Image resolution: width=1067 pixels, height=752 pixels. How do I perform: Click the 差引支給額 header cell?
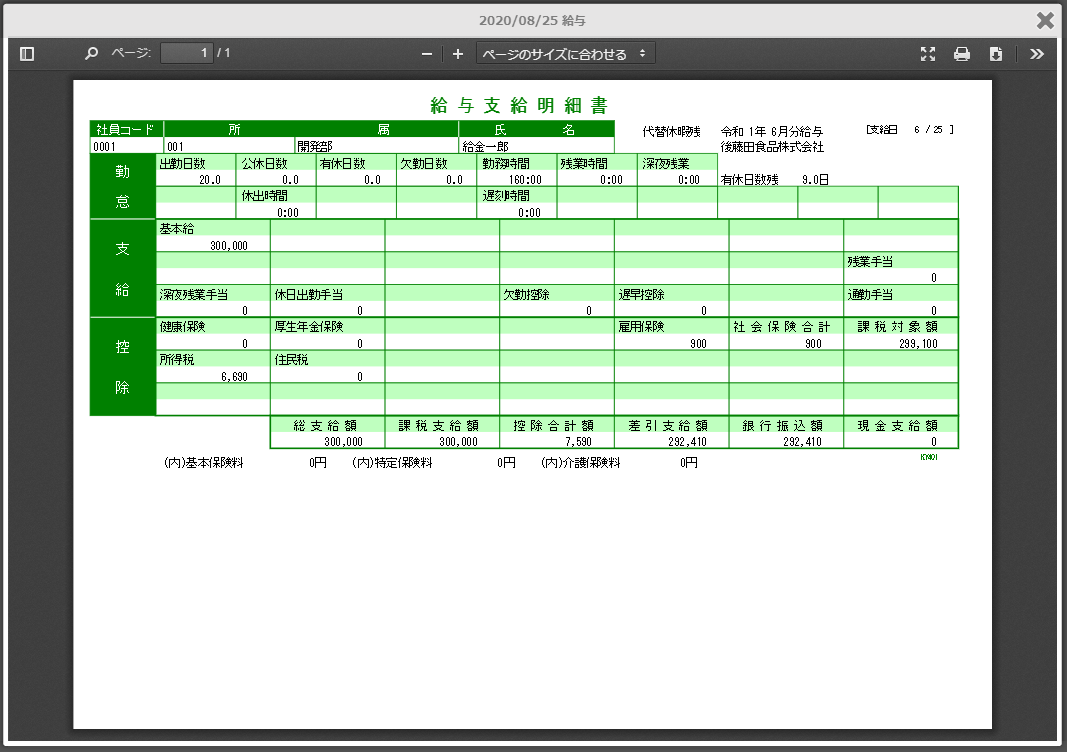pyautogui.click(x=671, y=425)
